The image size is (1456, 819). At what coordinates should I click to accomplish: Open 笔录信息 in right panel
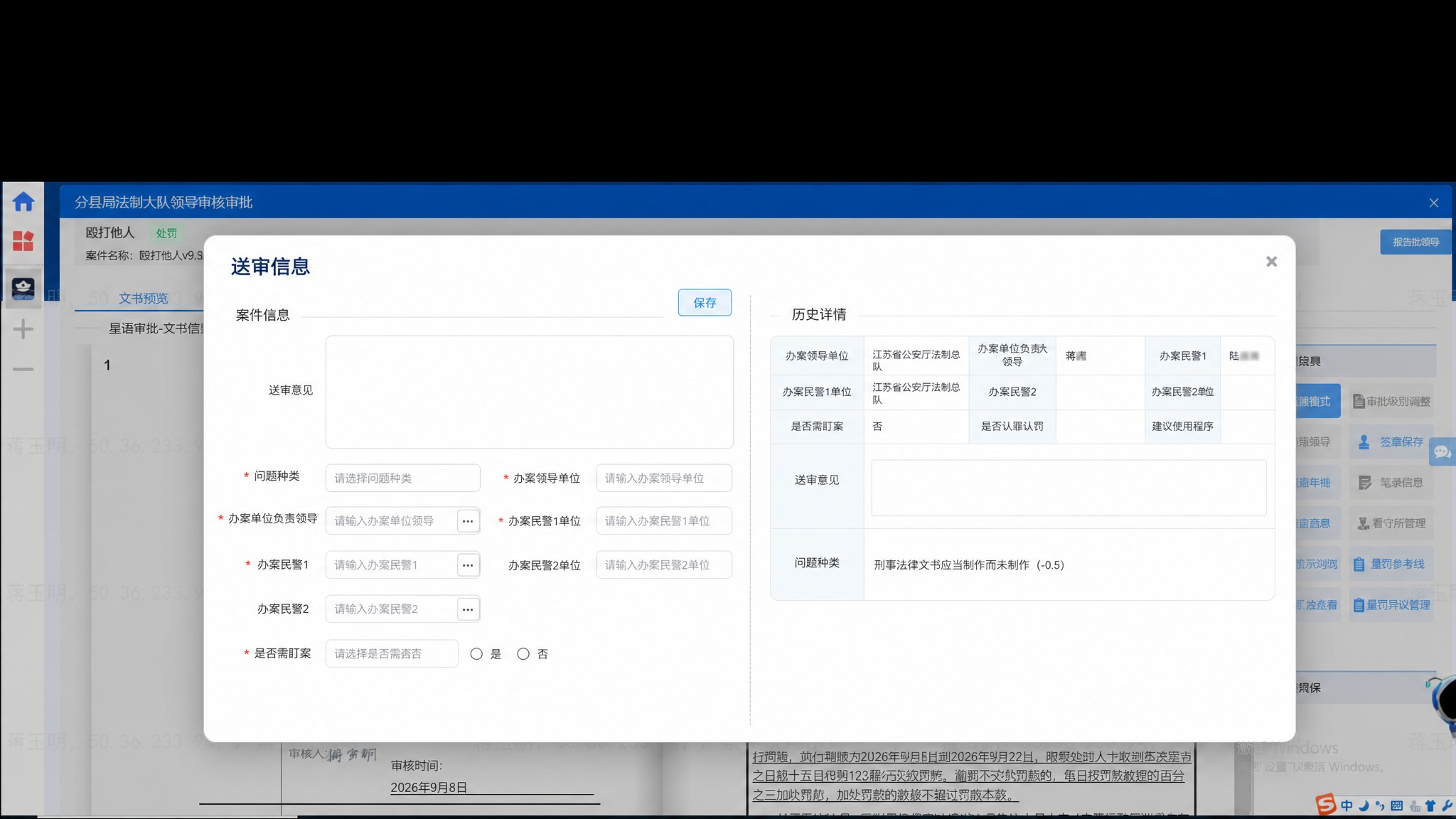1391,482
